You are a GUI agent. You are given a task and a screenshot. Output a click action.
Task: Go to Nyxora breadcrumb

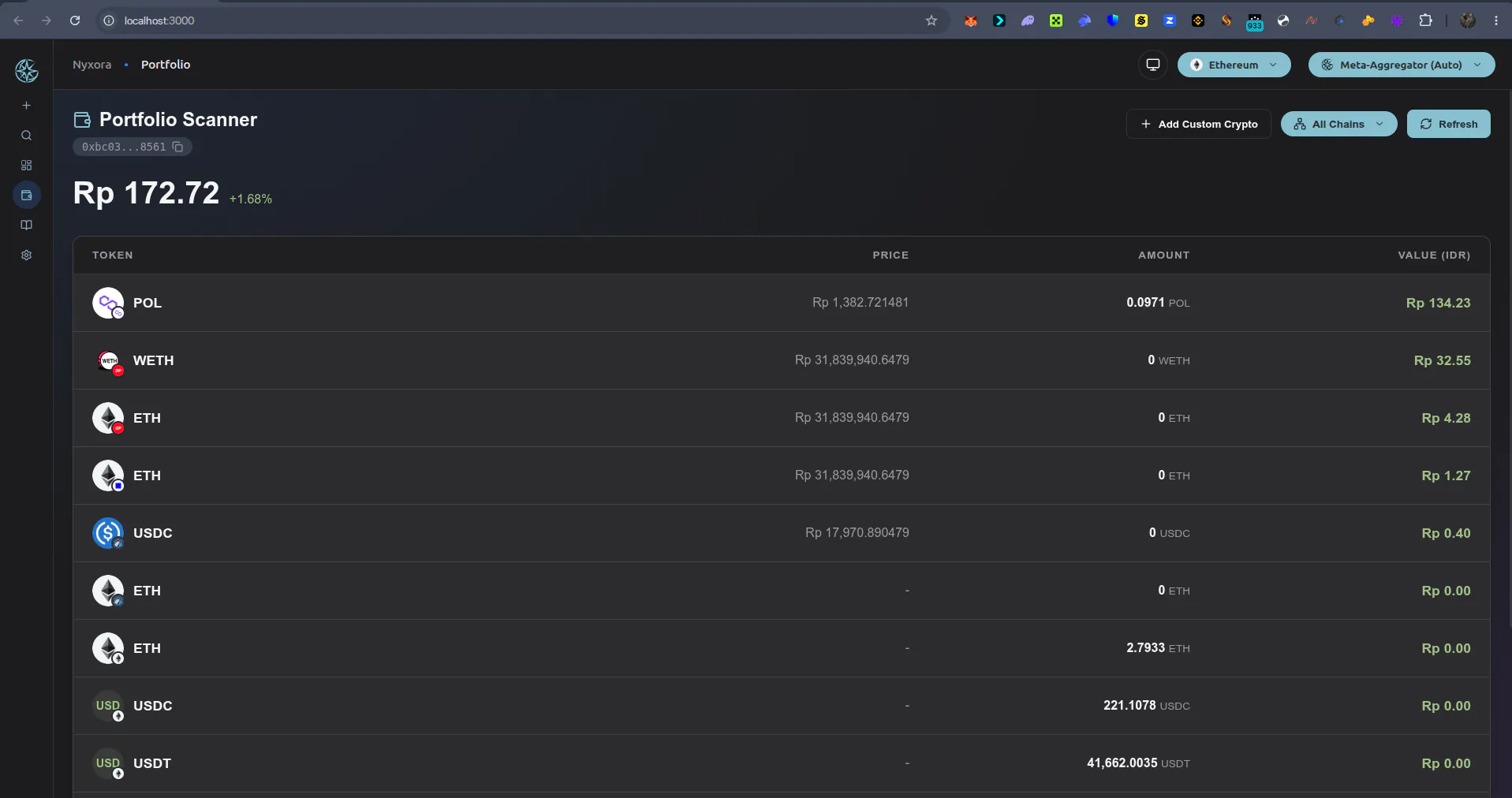(x=91, y=65)
